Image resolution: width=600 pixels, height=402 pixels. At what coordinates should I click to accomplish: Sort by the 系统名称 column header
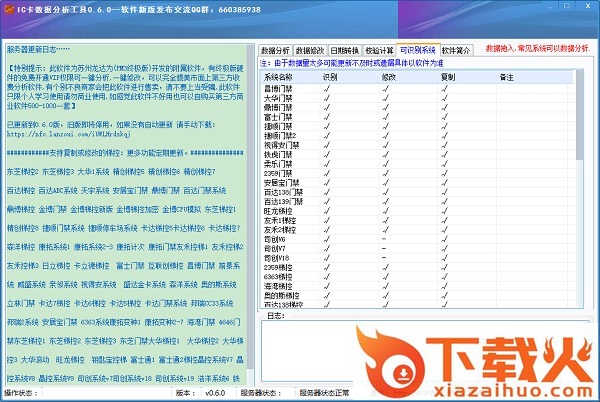[x=290, y=77]
